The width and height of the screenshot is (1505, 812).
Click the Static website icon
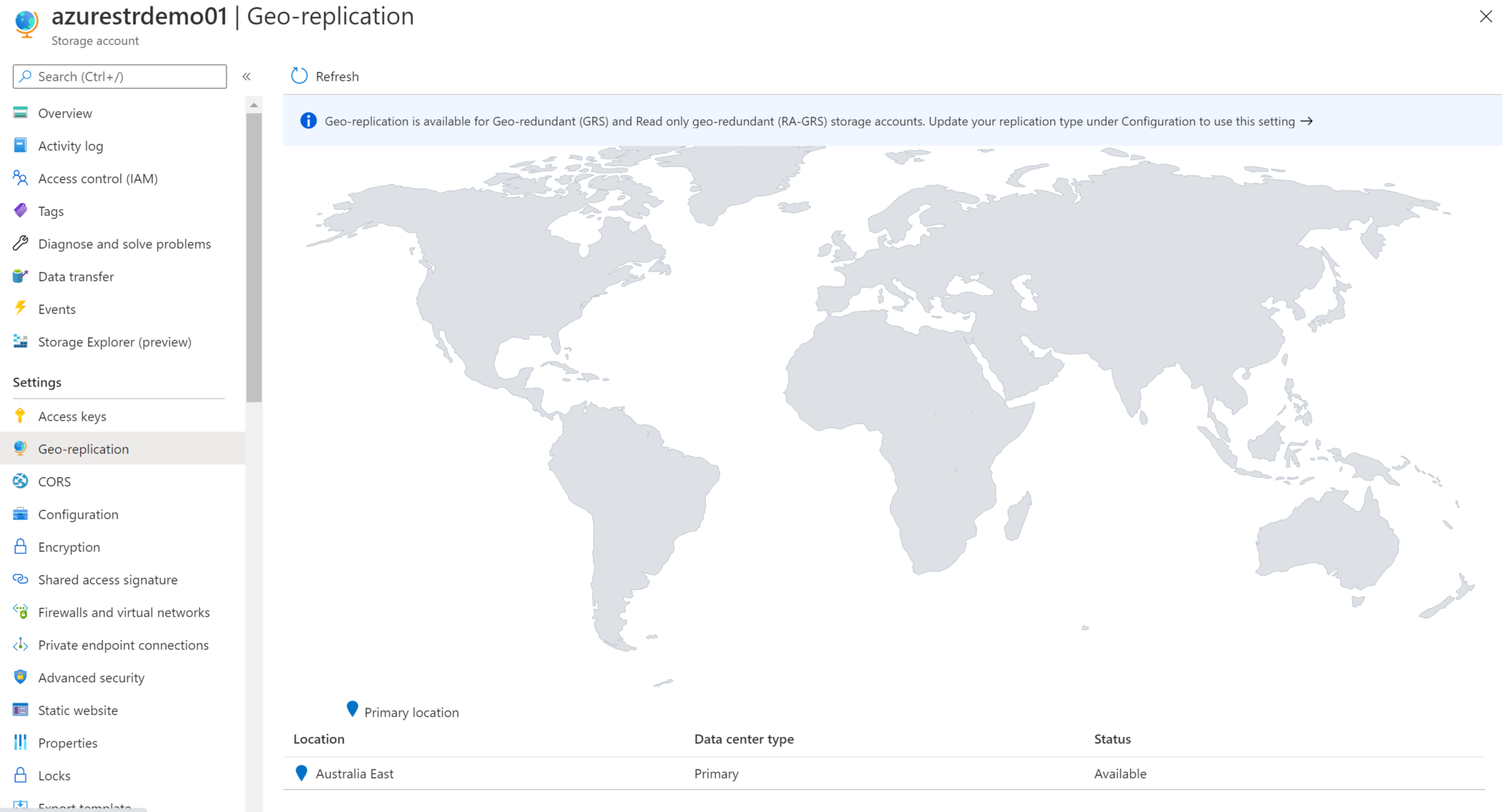tap(21, 710)
